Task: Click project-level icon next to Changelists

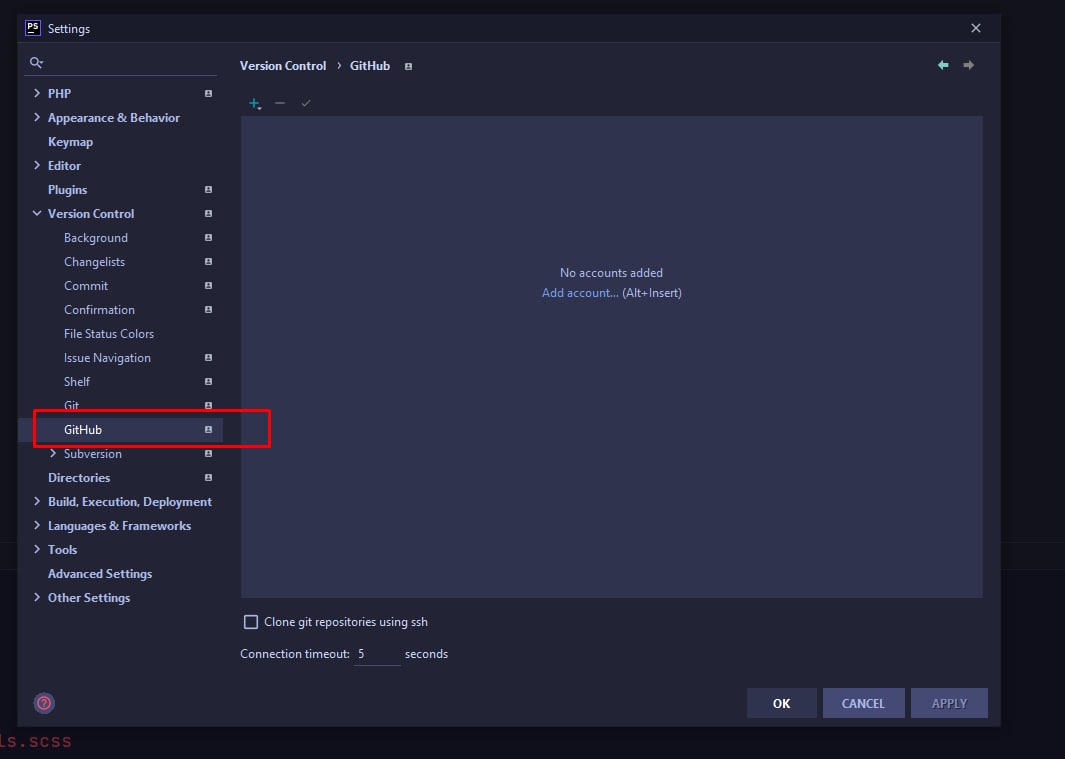Action: pyautogui.click(x=209, y=262)
